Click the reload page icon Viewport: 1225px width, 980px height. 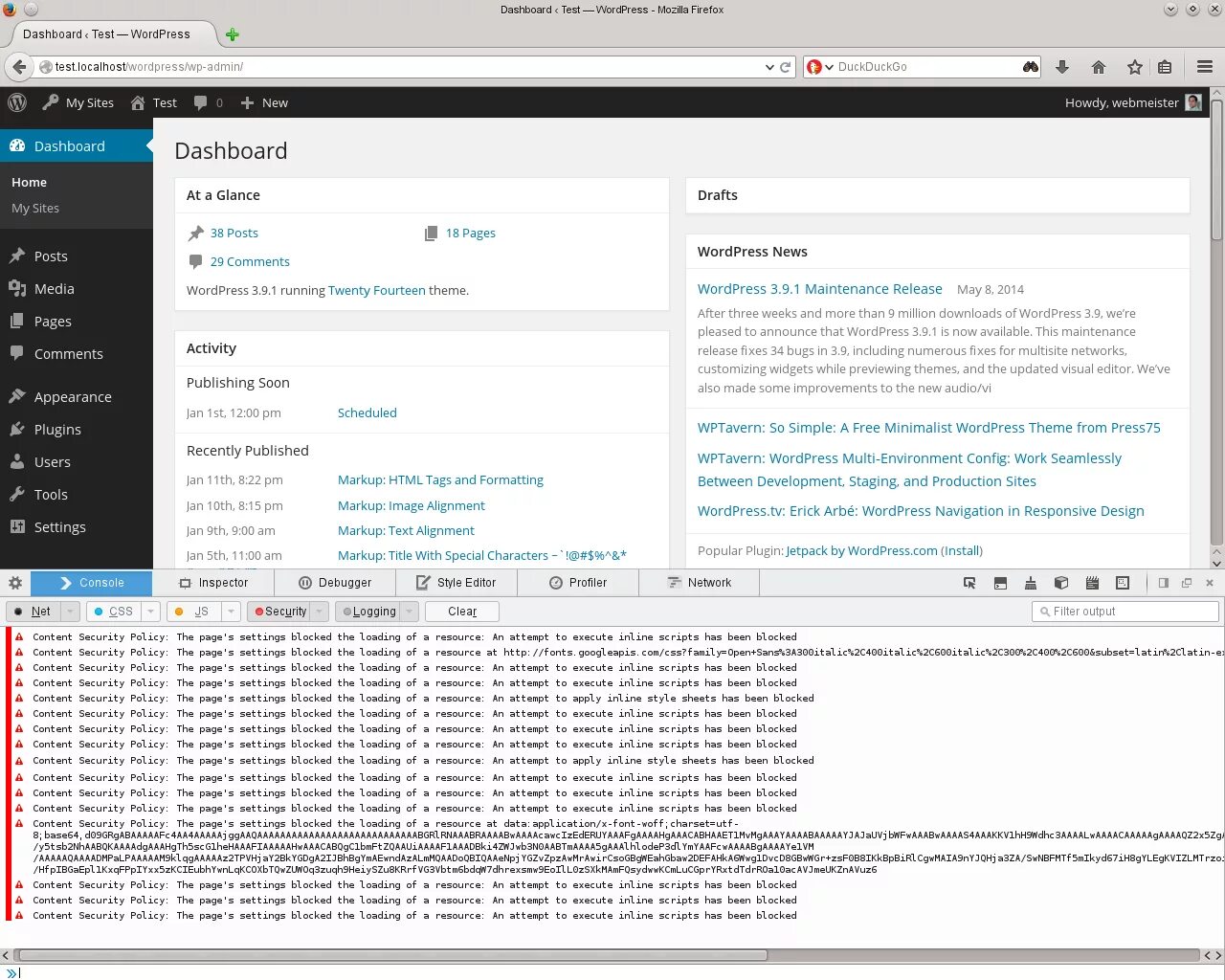tap(786, 67)
